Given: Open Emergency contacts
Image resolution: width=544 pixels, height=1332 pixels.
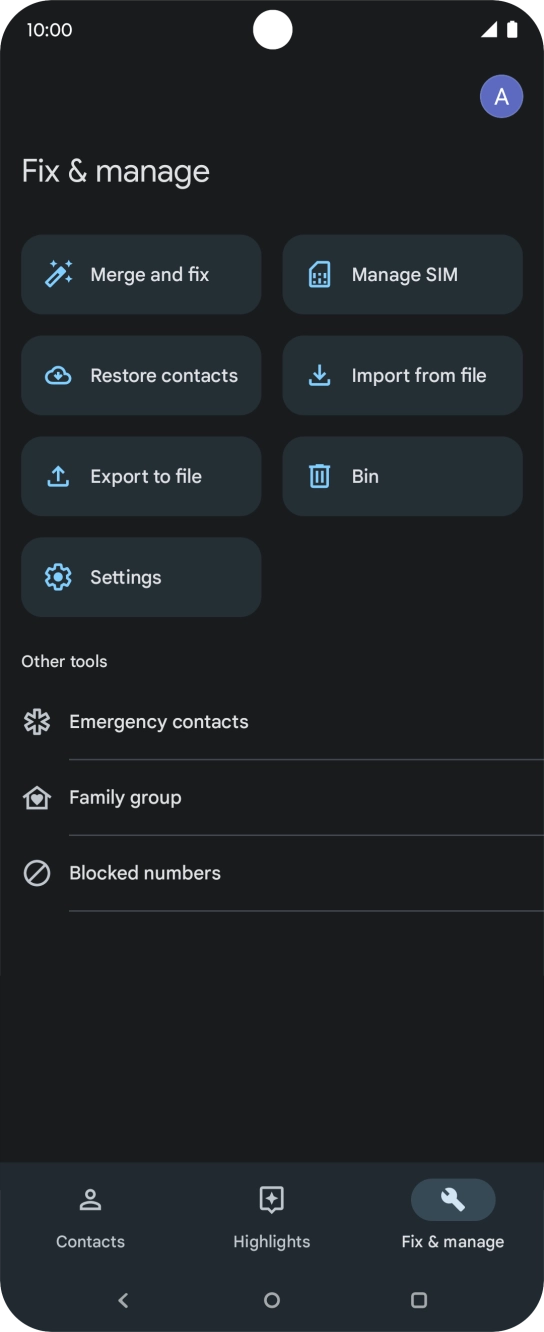Looking at the screenshot, I should 272,722.
